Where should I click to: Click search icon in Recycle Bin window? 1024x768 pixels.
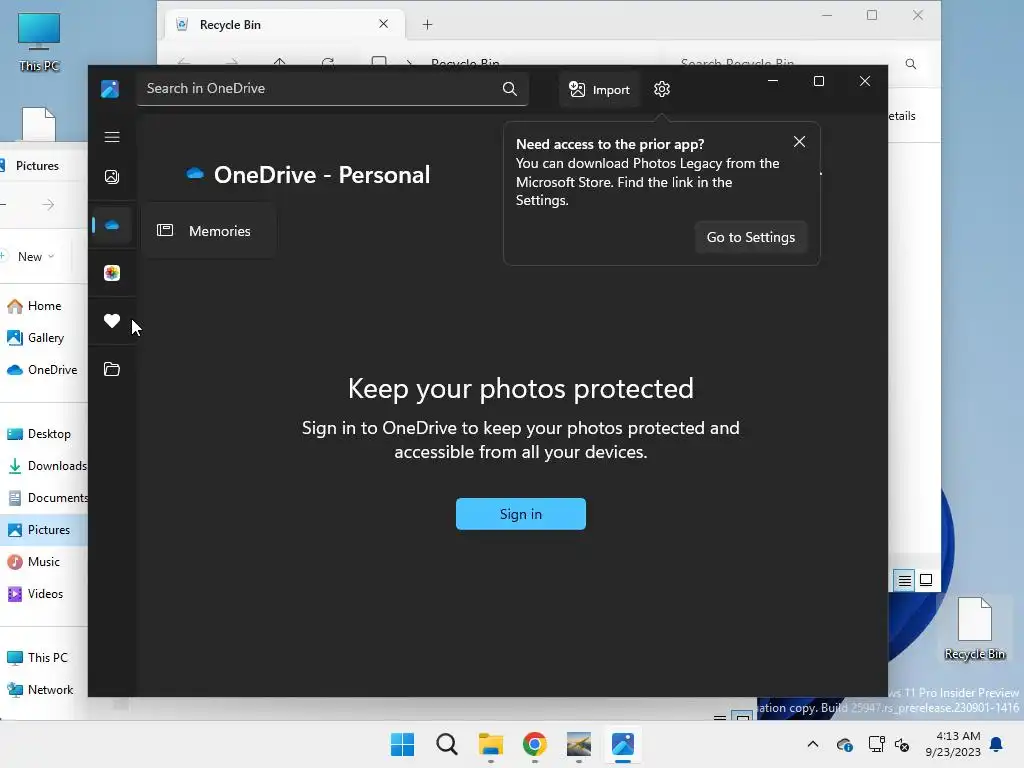(910, 64)
